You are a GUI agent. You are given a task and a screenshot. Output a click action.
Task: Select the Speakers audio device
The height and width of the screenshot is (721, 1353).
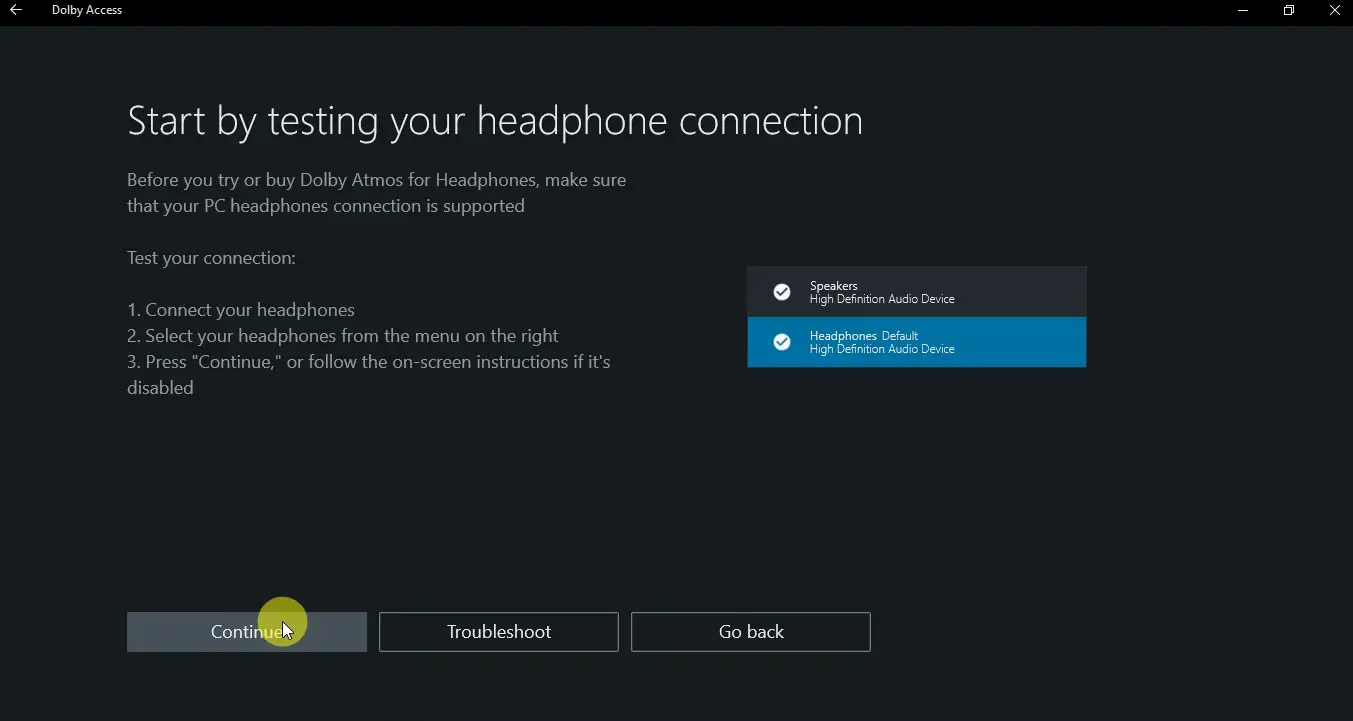click(x=916, y=292)
